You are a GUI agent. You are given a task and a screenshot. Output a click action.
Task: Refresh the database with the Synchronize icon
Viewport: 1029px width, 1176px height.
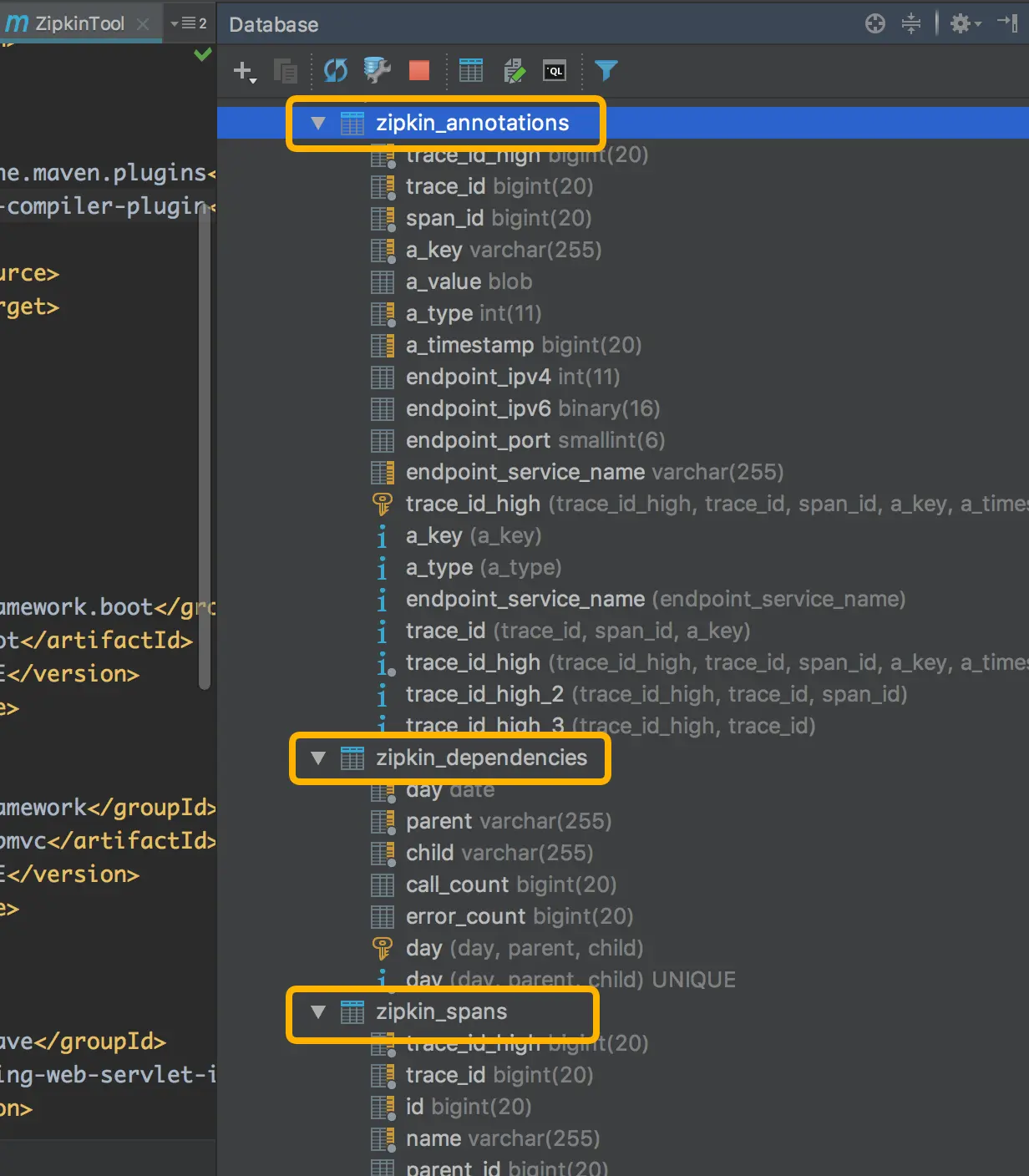(336, 71)
